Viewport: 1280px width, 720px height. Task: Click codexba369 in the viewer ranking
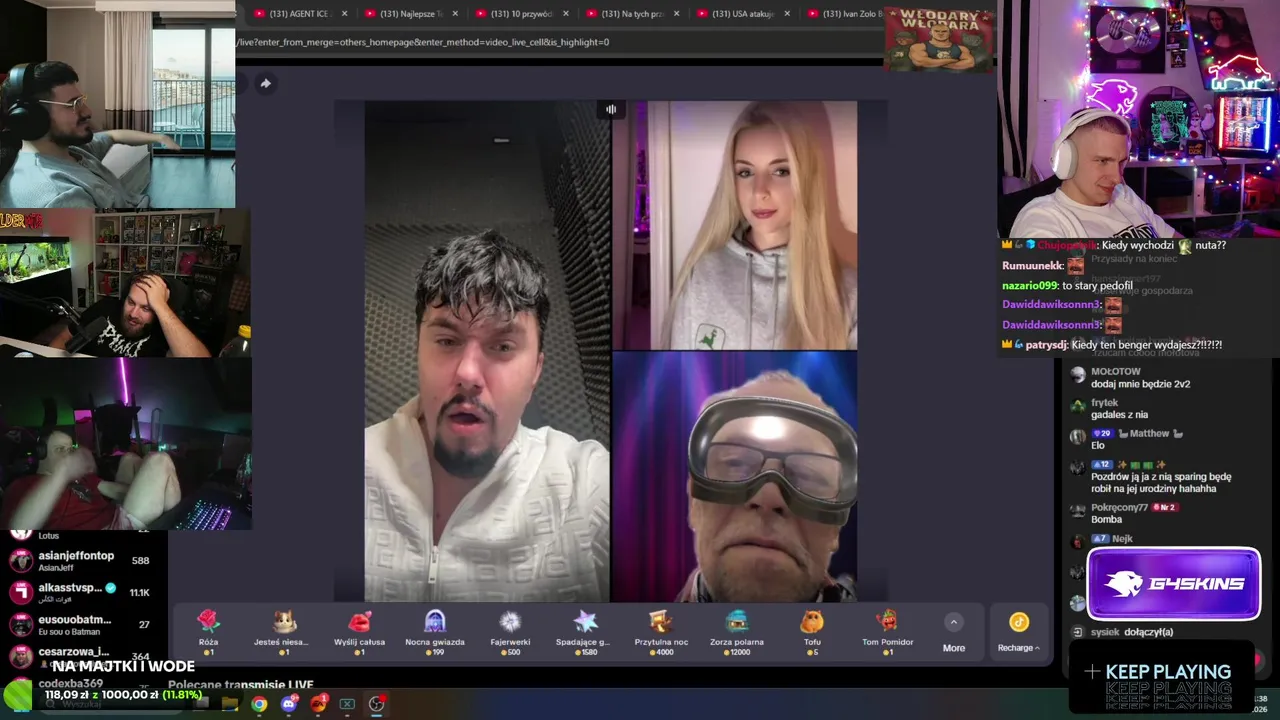(70, 683)
